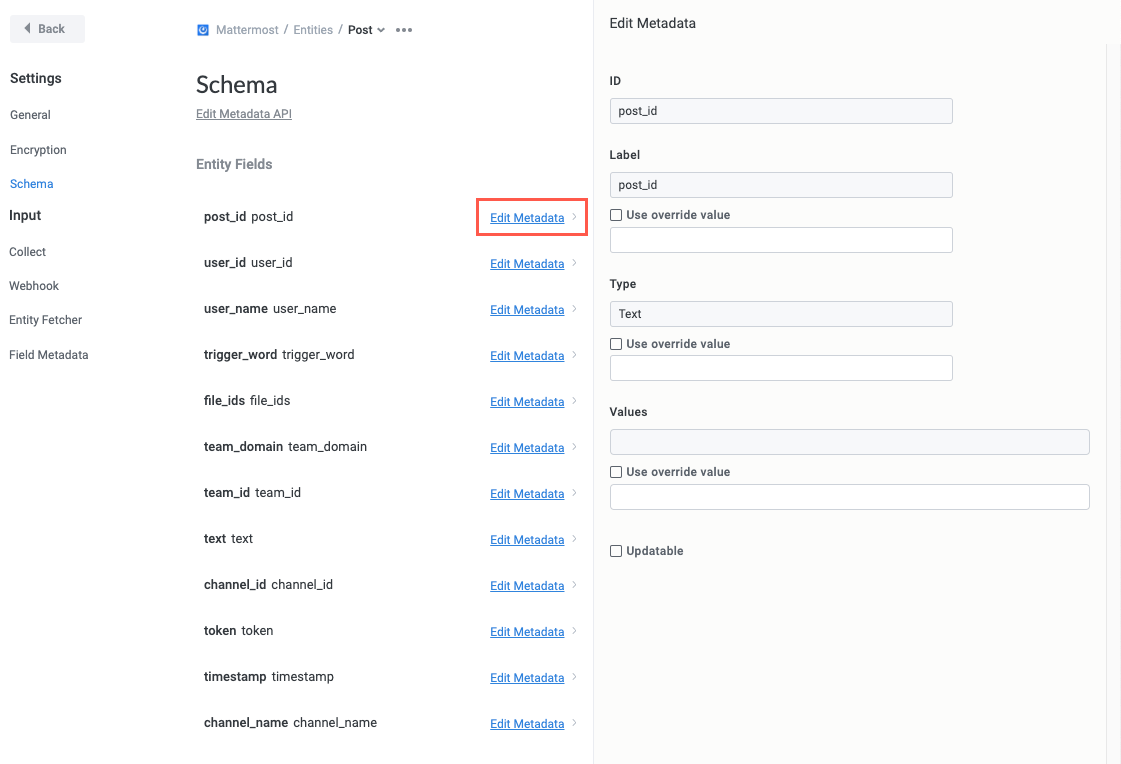Enable Use override value under Values
The height and width of the screenshot is (764, 1121).
(615, 471)
